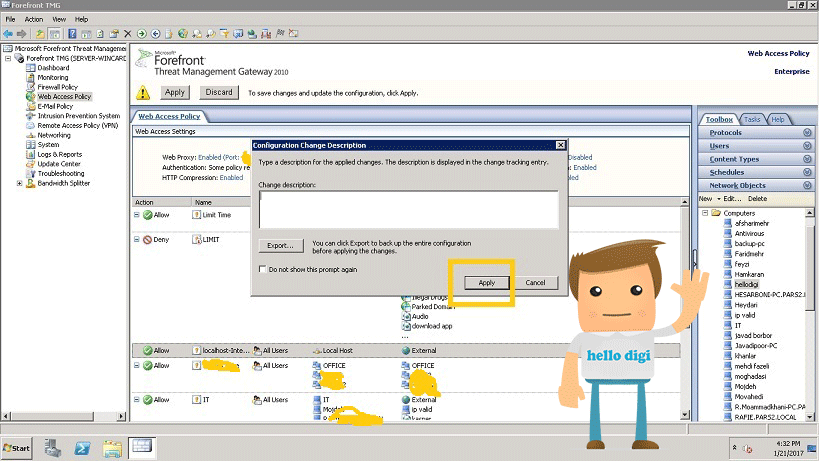Expand the Protocols section in Toolbox
819x461 pixels.
807,133
